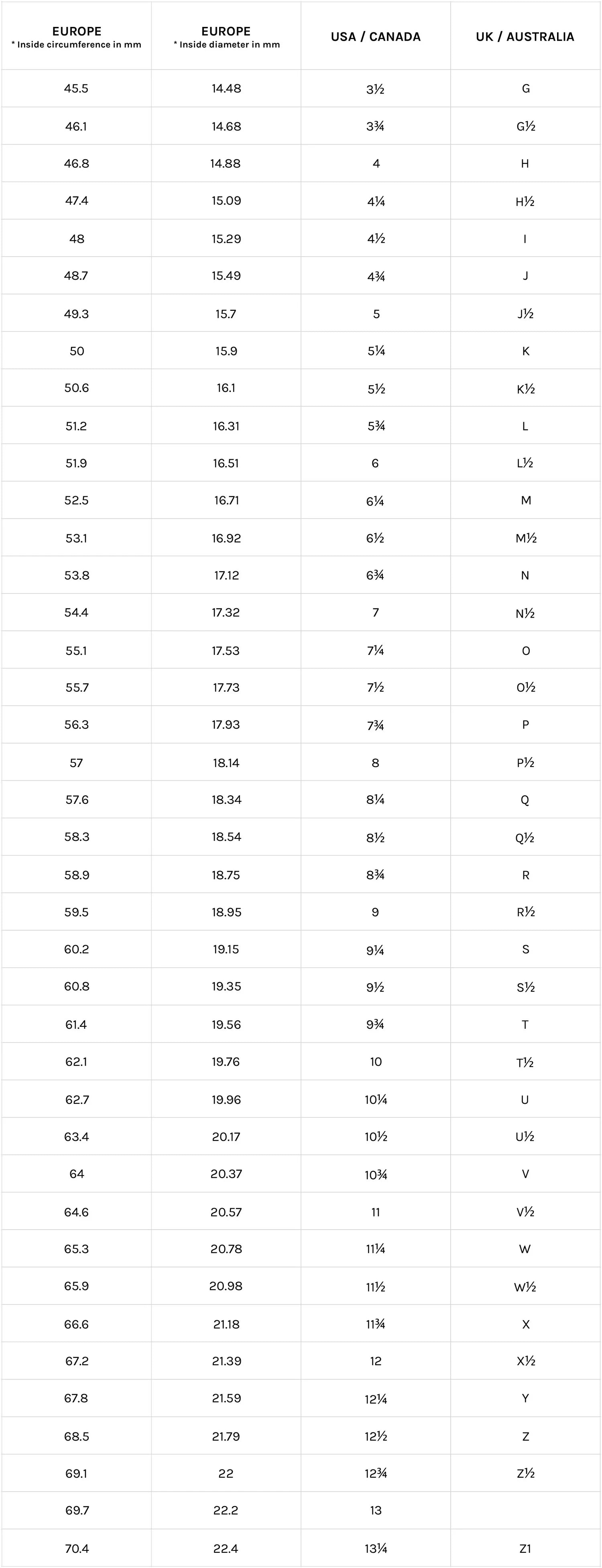Click the EUROPE inside diameter column header
Image resolution: width=602 pixels, height=1568 pixels.
click(x=226, y=37)
